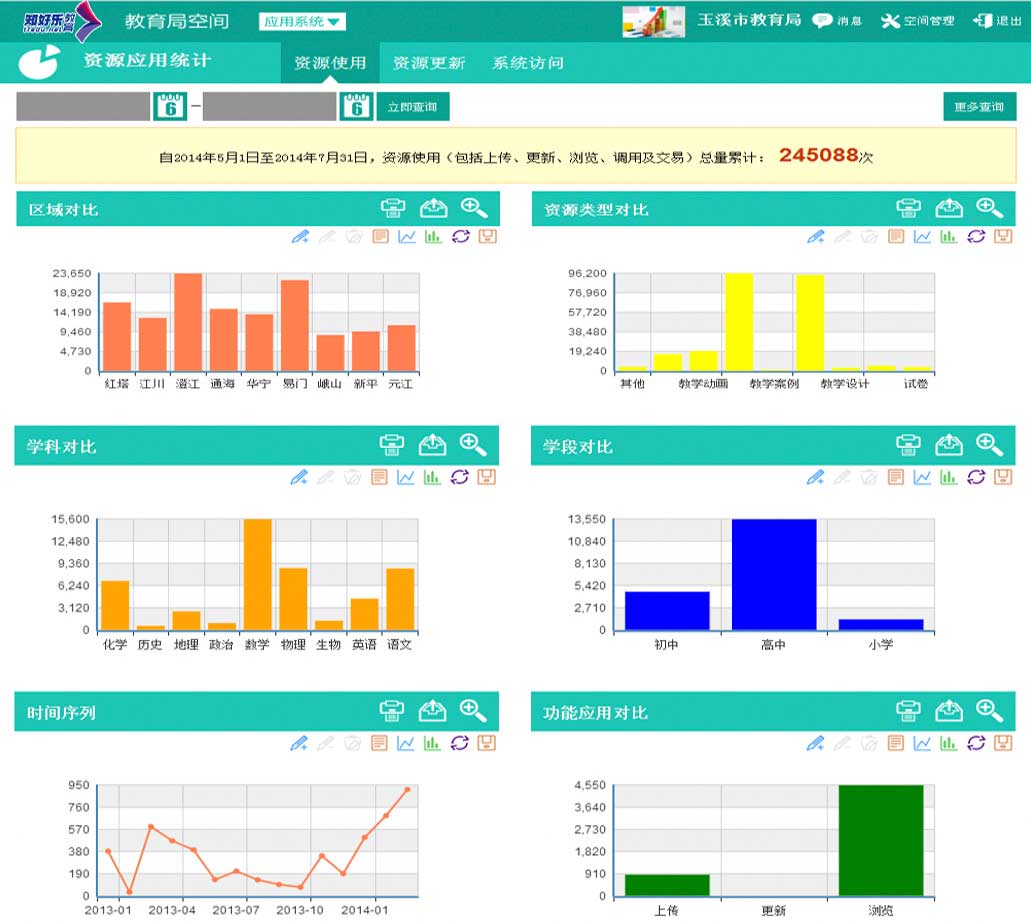Open data view for 资源类型对比 chart
The height and width of the screenshot is (922, 1031).
896,237
